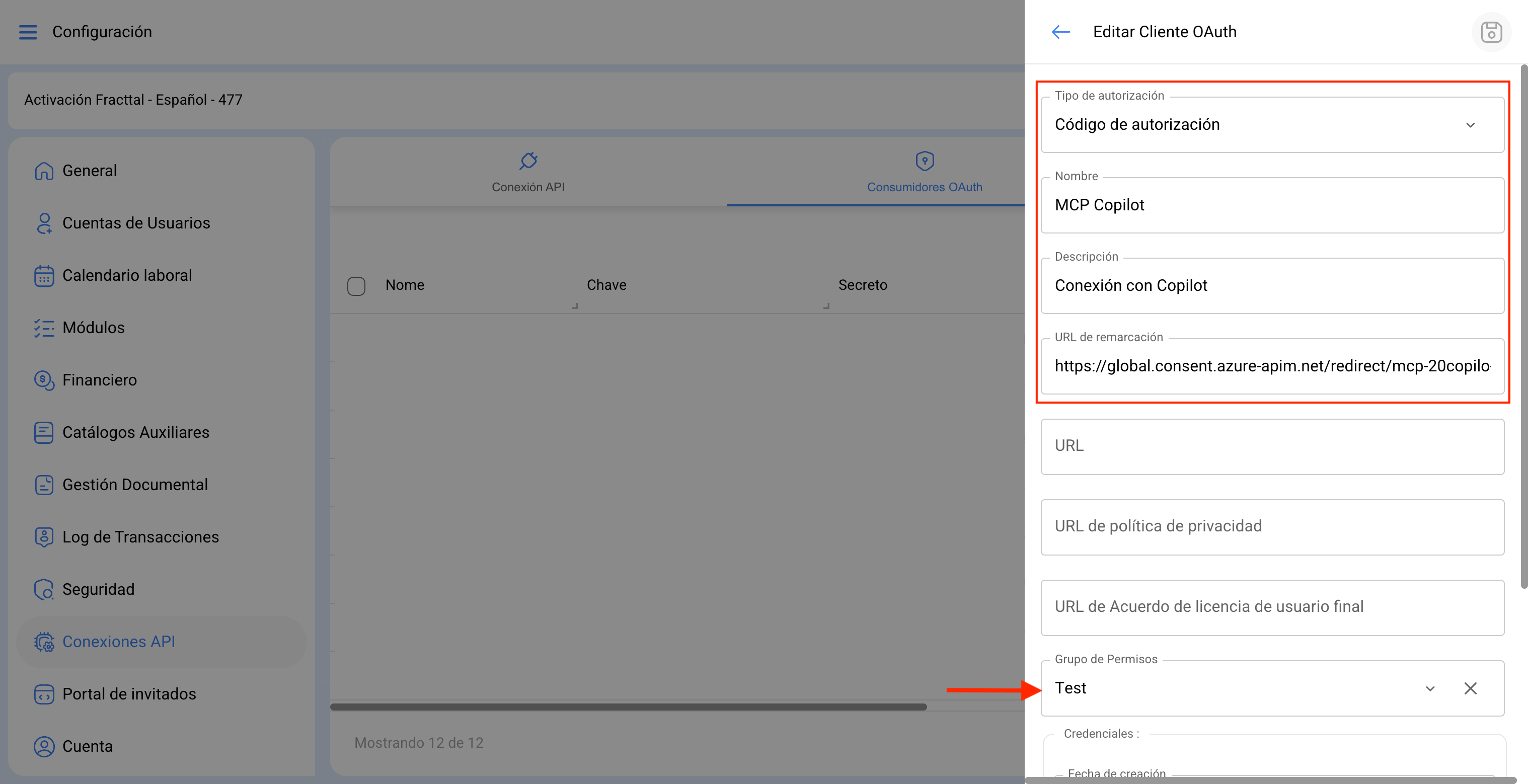
Task: Open the hamburger menu icon
Action: [28, 32]
